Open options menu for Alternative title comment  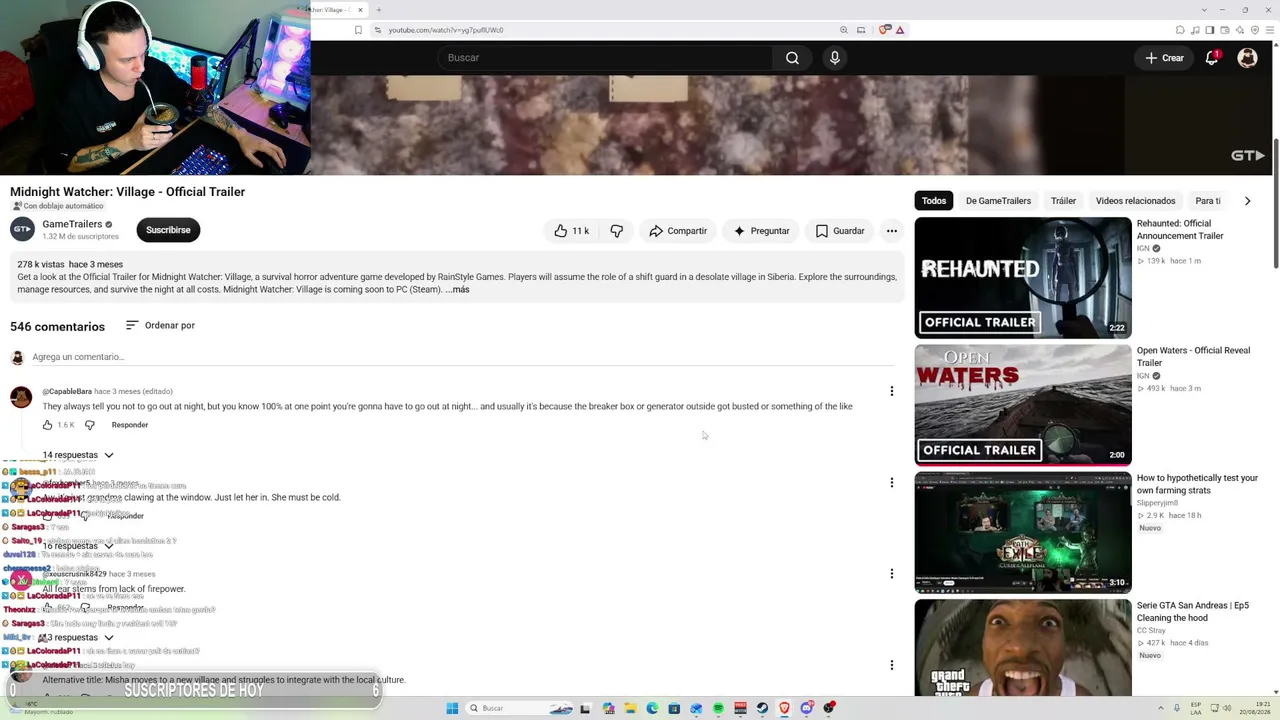pos(892,665)
